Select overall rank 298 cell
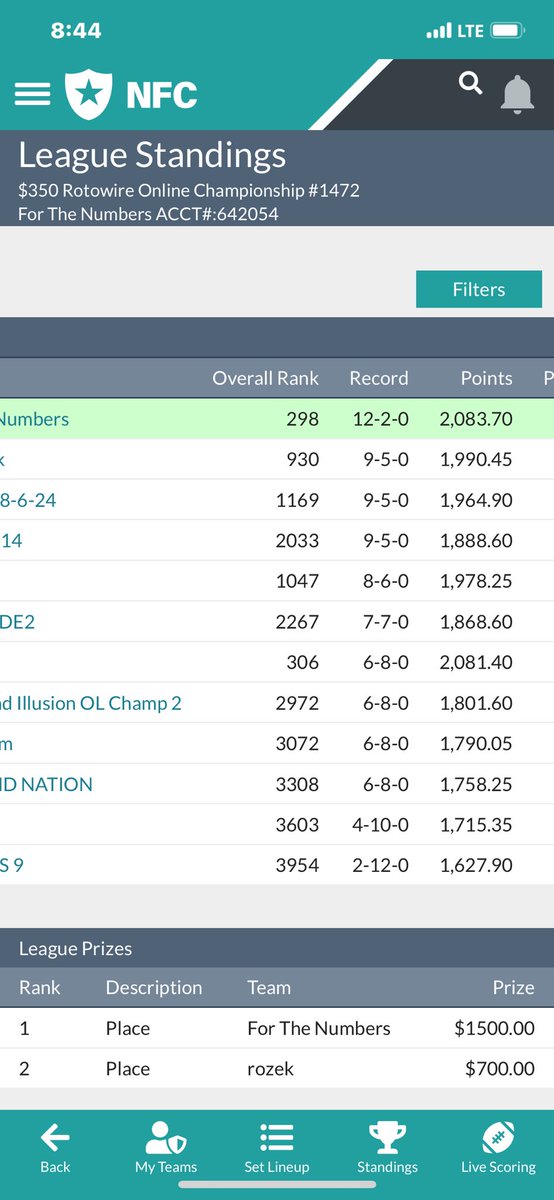Screen dimensions: 554x1200 (302, 419)
